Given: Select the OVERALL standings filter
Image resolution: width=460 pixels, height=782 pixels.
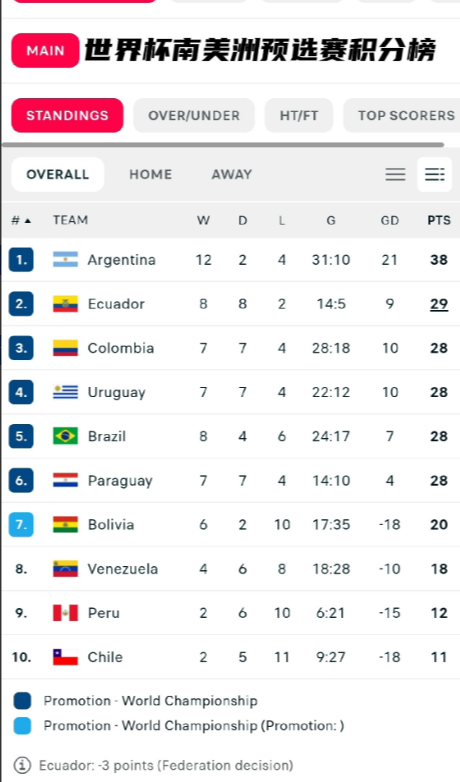Looking at the screenshot, I should point(58,175).
